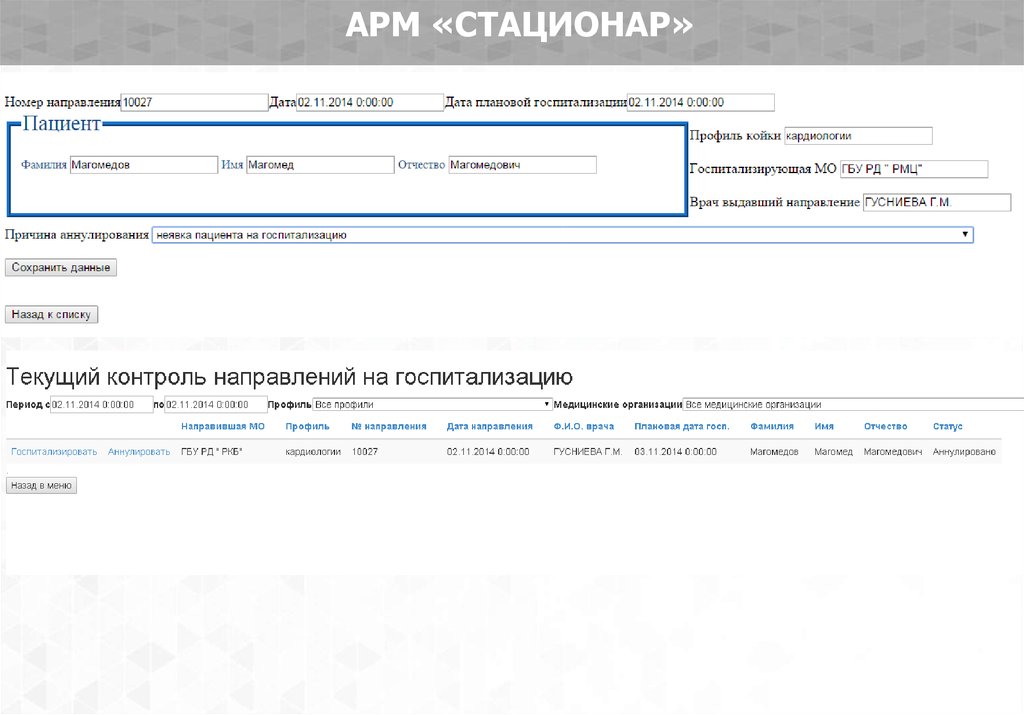1024x715 pixels.
Task: Click the Аннулировать link in the table row
Action: pyautogui.click(x=139, y=452)
